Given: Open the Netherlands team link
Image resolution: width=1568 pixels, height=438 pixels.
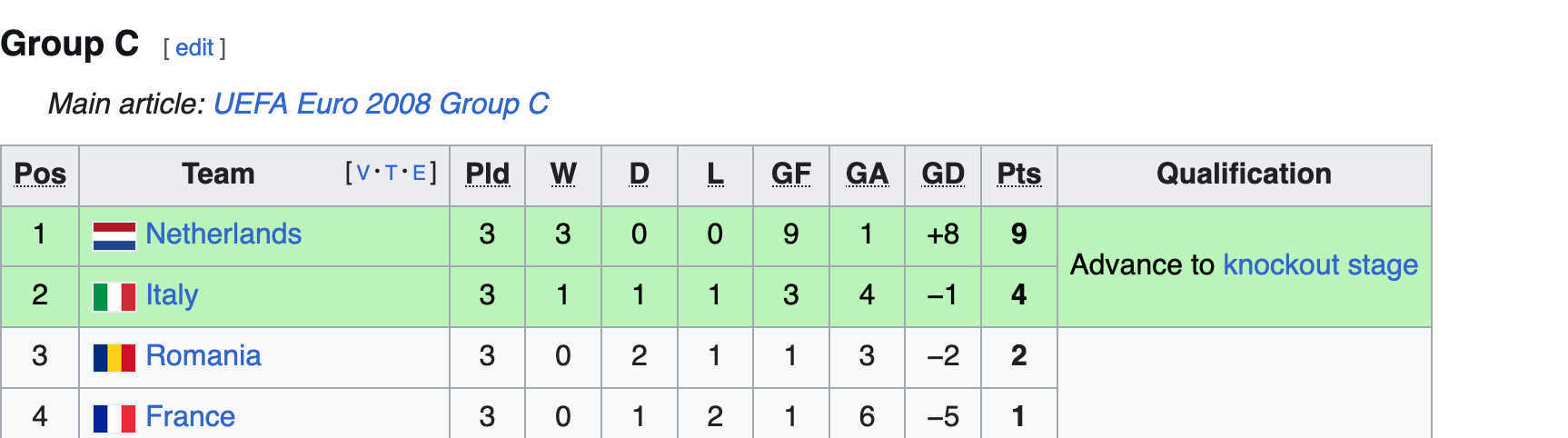Looking at the screenshot, I should (x=223, y=234).
